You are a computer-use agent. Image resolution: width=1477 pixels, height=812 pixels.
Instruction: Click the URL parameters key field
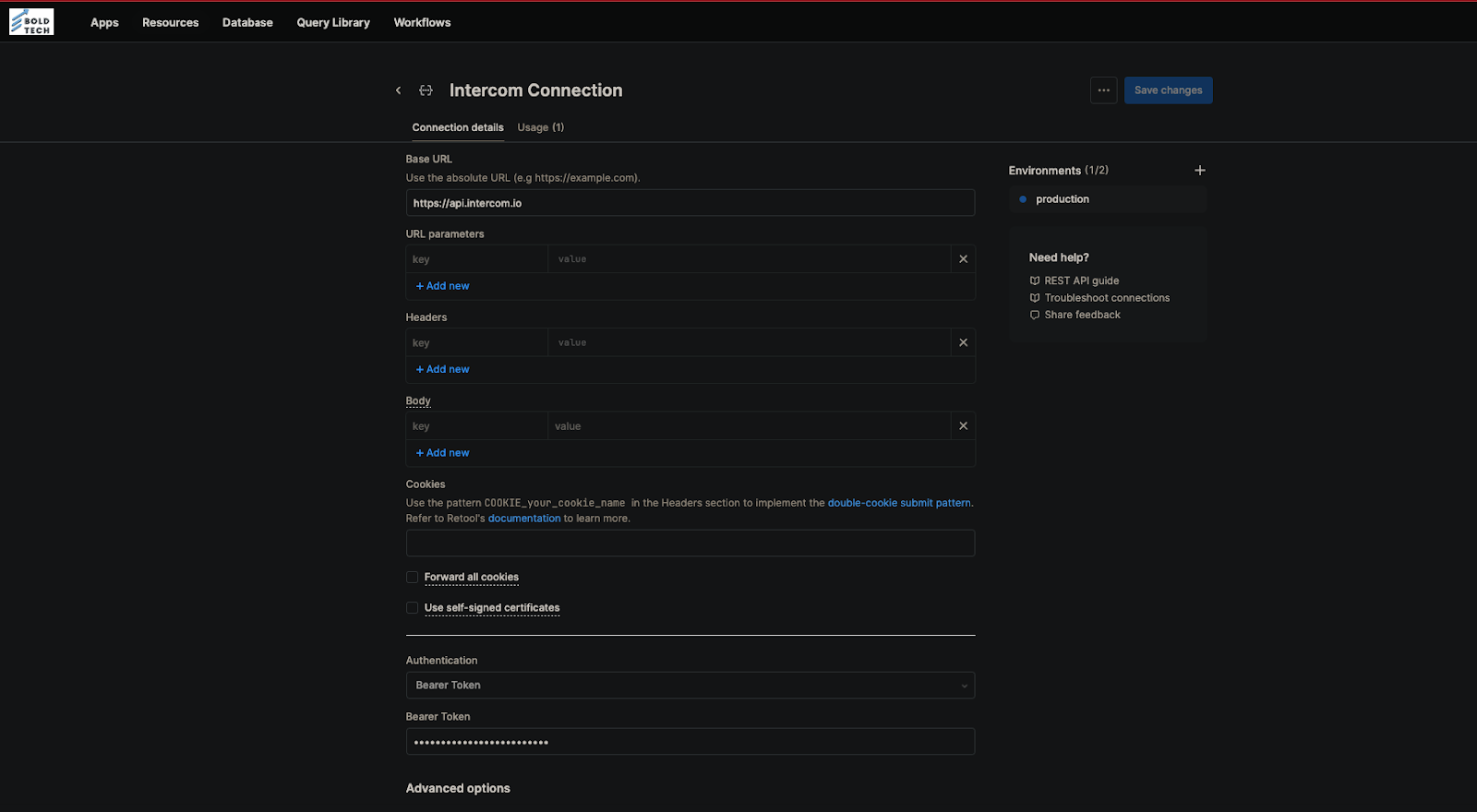[477, 259]
